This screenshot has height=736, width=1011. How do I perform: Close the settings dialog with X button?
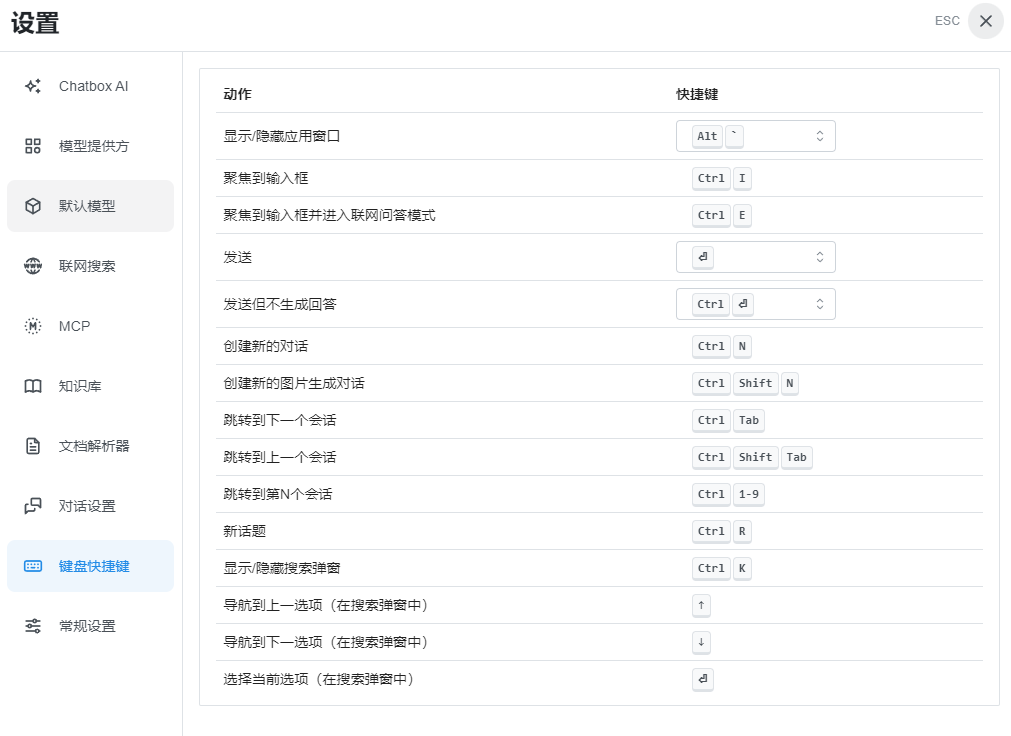[985, 21]
